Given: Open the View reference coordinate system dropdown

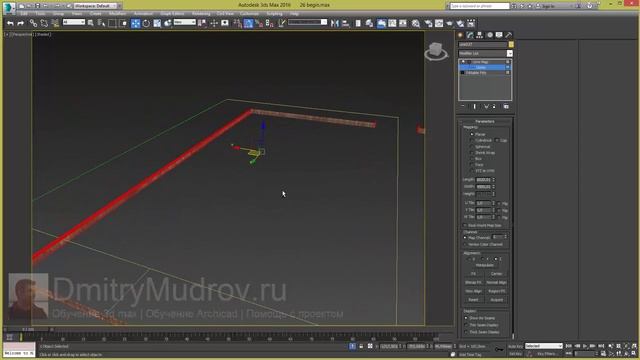Looking at the screenshot, I should [x=185, y=22].
